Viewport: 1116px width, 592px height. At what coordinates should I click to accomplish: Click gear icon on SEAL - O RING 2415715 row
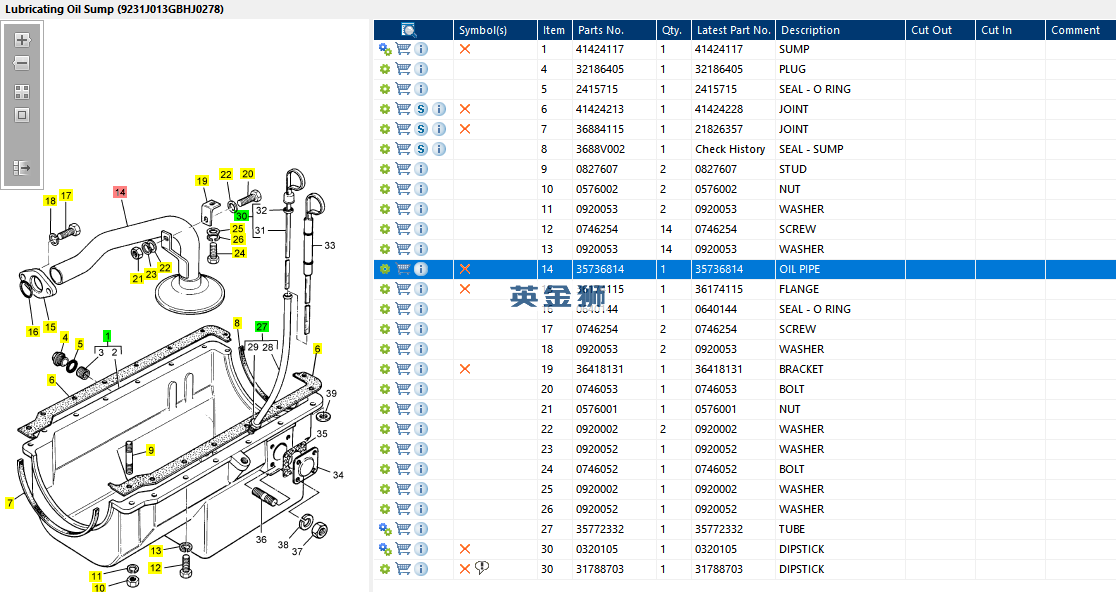tap(385, 89)
